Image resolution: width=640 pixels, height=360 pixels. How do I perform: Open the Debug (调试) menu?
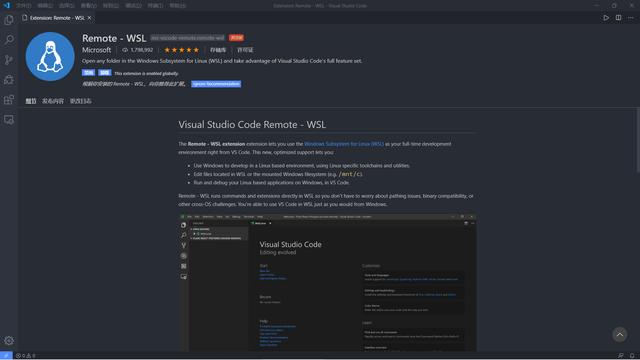point(133,6)
